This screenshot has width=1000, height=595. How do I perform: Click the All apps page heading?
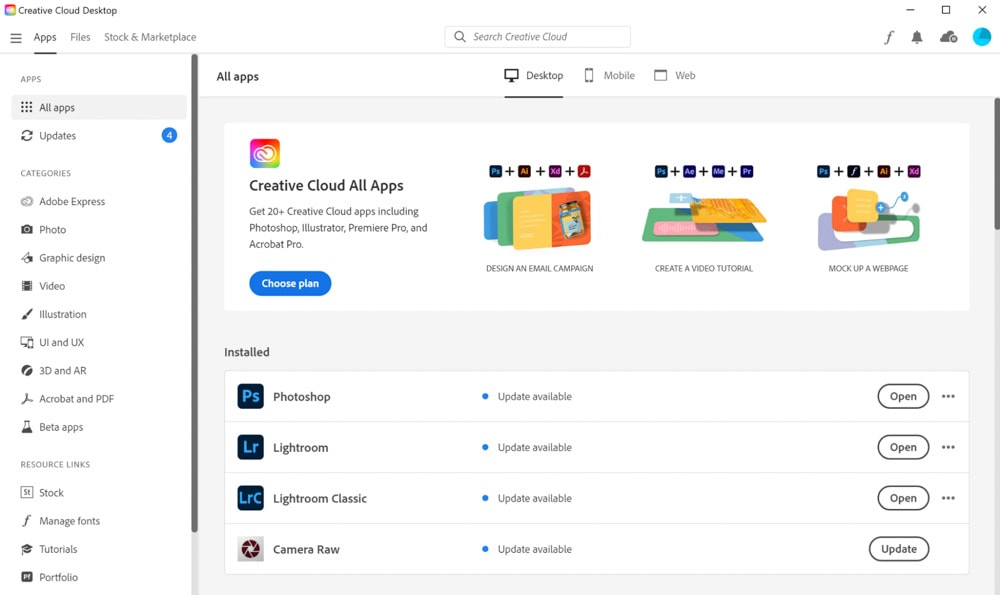tap(238, 77)
